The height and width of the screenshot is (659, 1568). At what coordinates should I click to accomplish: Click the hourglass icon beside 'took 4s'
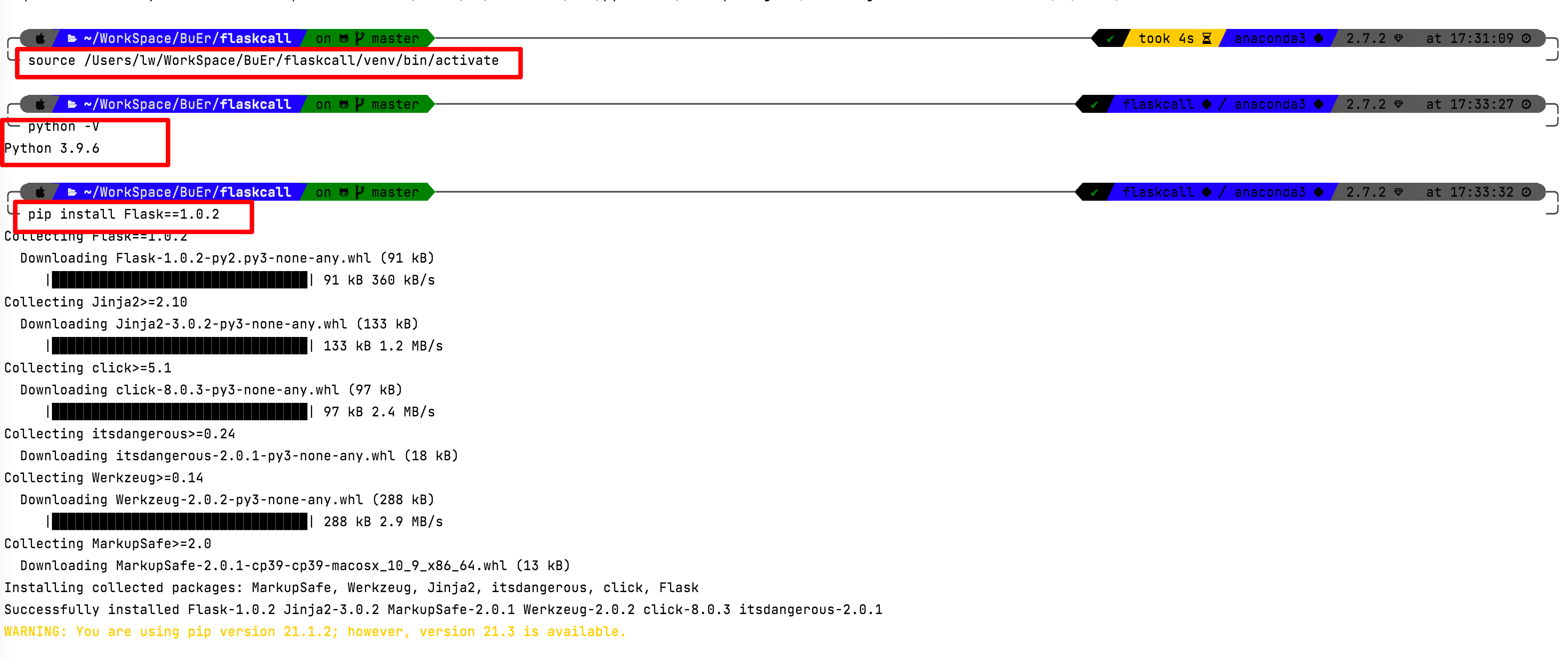point(1206,38)
